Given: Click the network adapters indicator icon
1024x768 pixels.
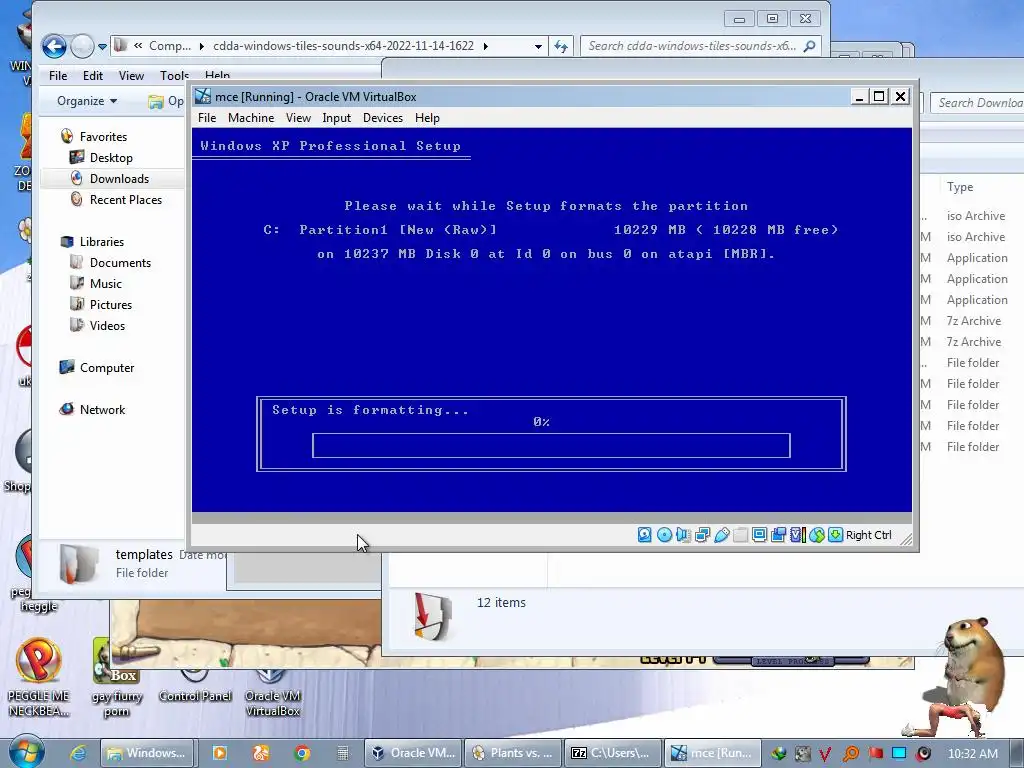Looking at the screenshot, I should 703,535.
